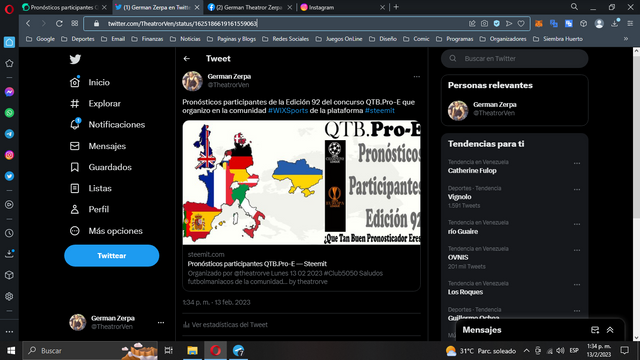
Task: Open Explorar in Twitter navigation
Action: point(95,104)
